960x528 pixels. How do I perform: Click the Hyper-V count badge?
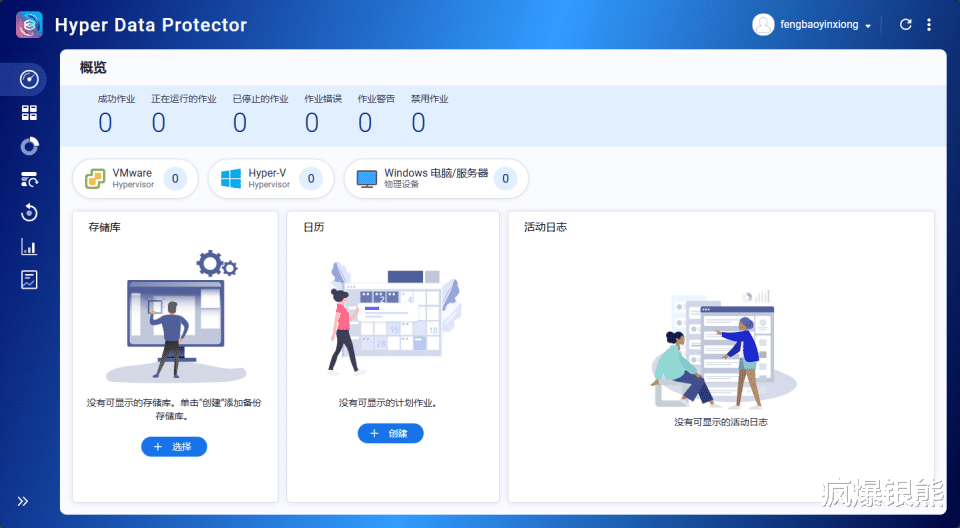pyautogui.click(x=311, y=179)
